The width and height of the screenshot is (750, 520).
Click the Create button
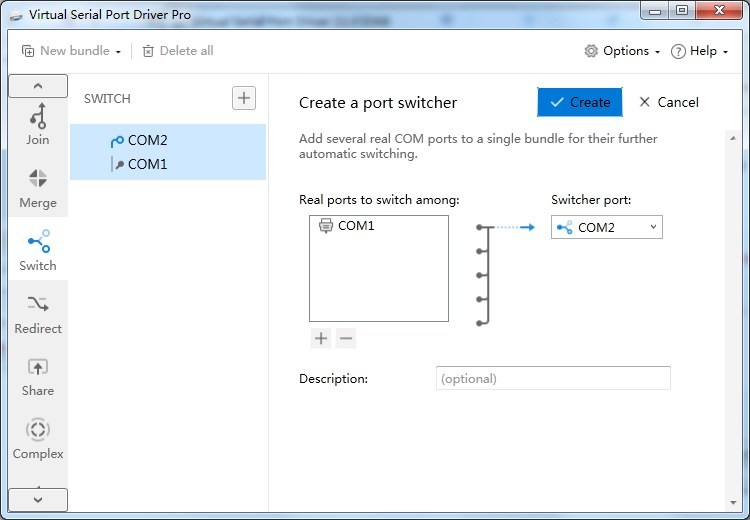coord(580,102)
